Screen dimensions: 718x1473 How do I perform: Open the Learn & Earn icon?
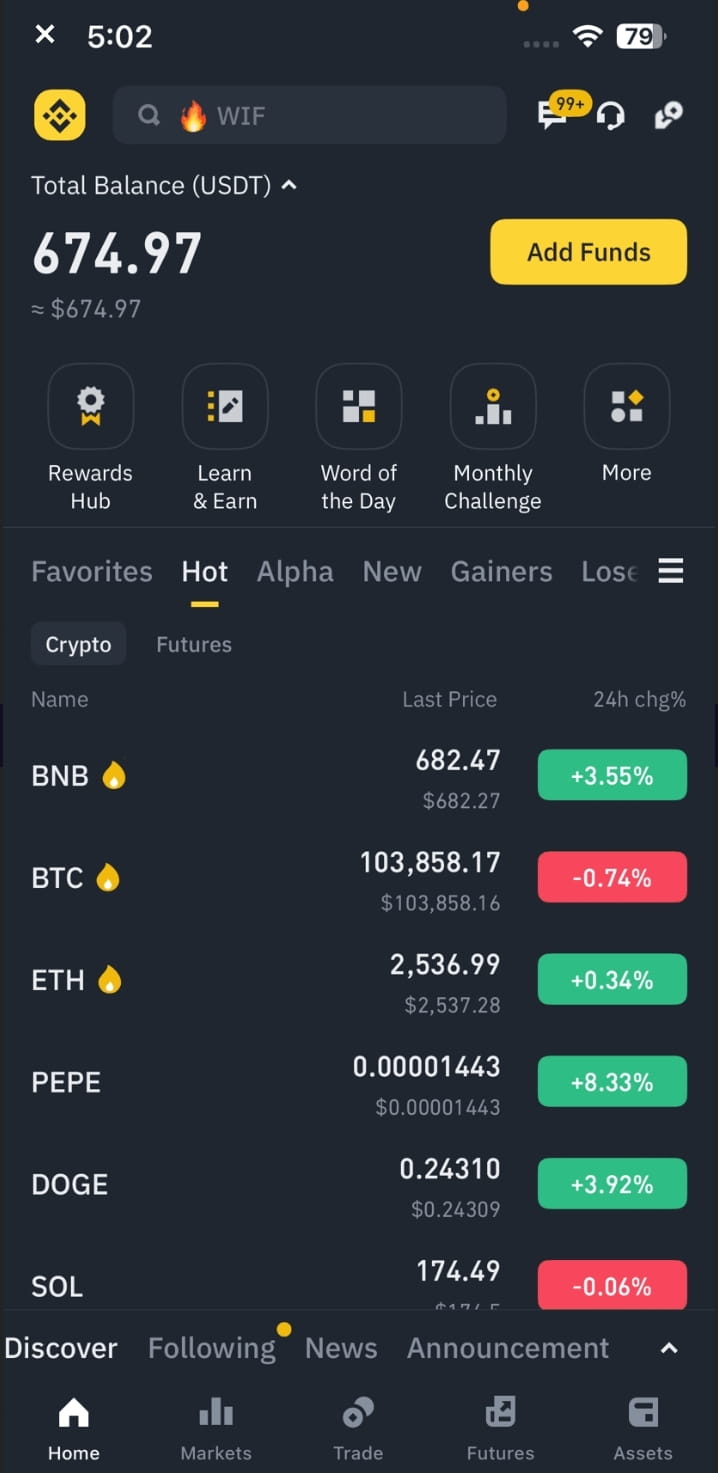coord(225,406)
